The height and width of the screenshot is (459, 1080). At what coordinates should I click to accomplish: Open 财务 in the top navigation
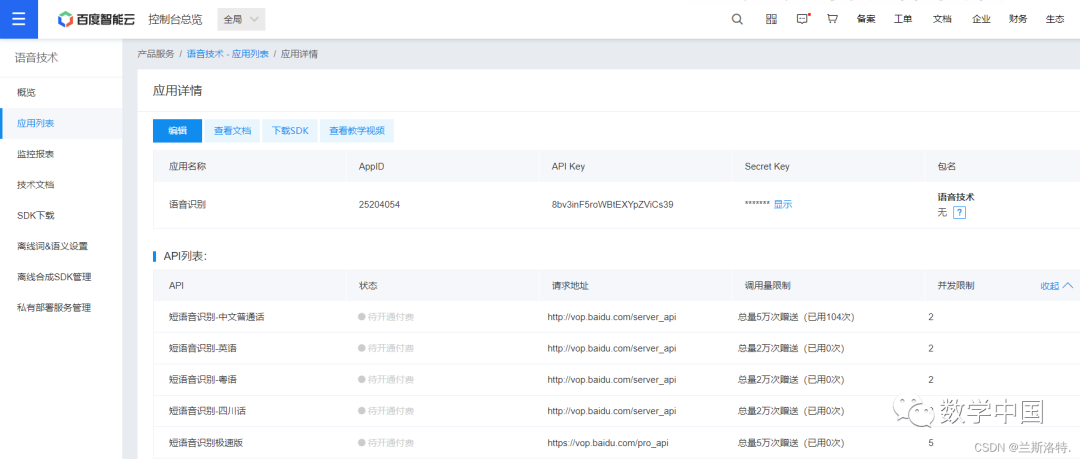(1017, 19)
